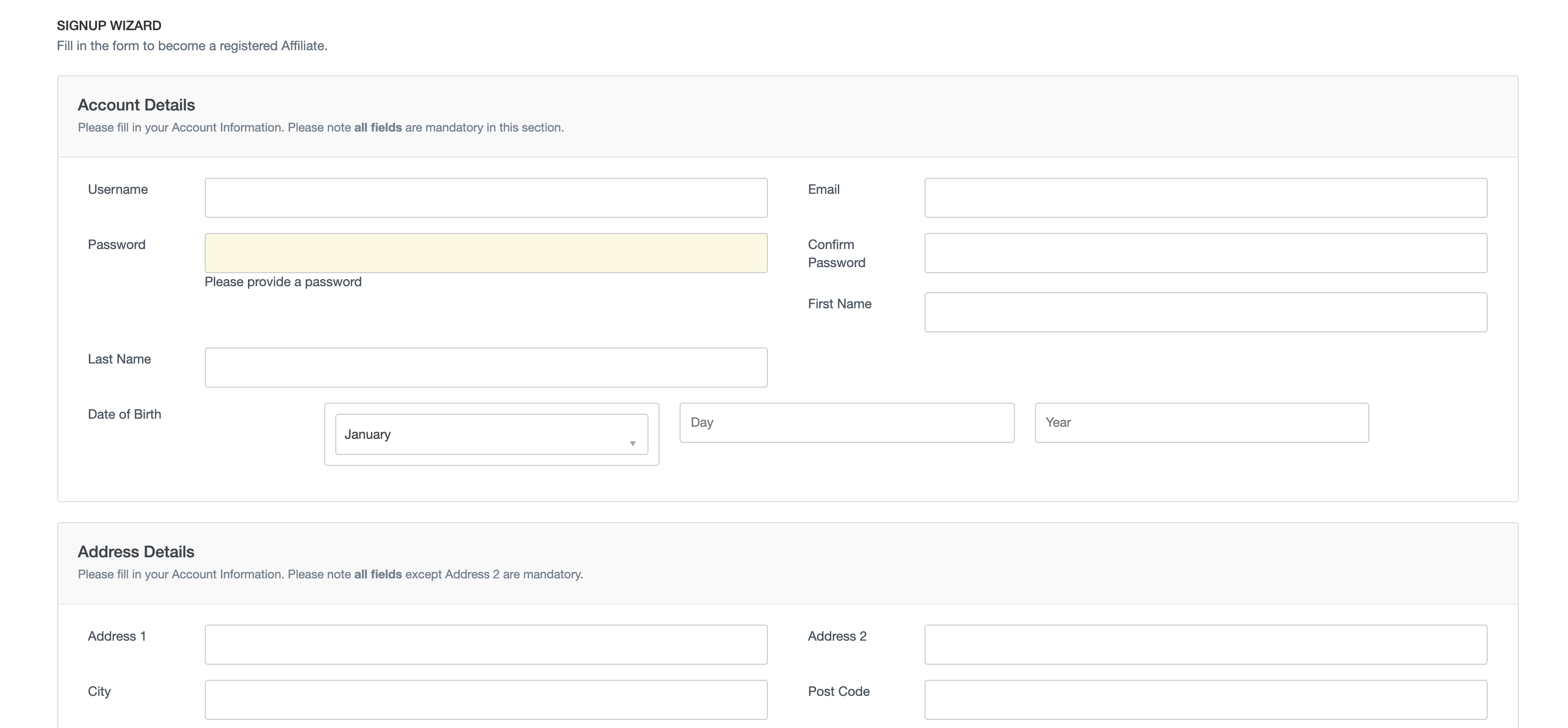Click the Confirm Password field
This screenshot has width=1568, height=728.
(x=1205, y=253)
